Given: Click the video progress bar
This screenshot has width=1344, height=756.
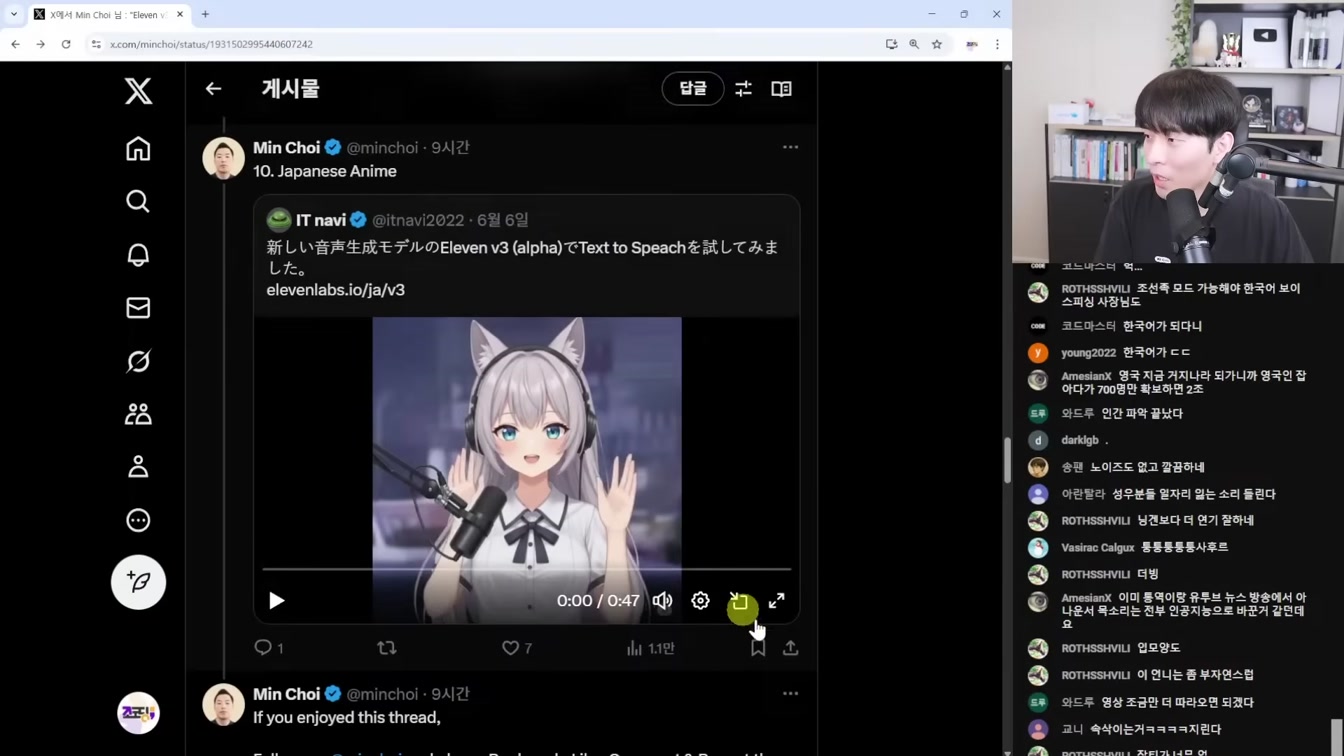Looking at the screenshot, I should (526, 569).
